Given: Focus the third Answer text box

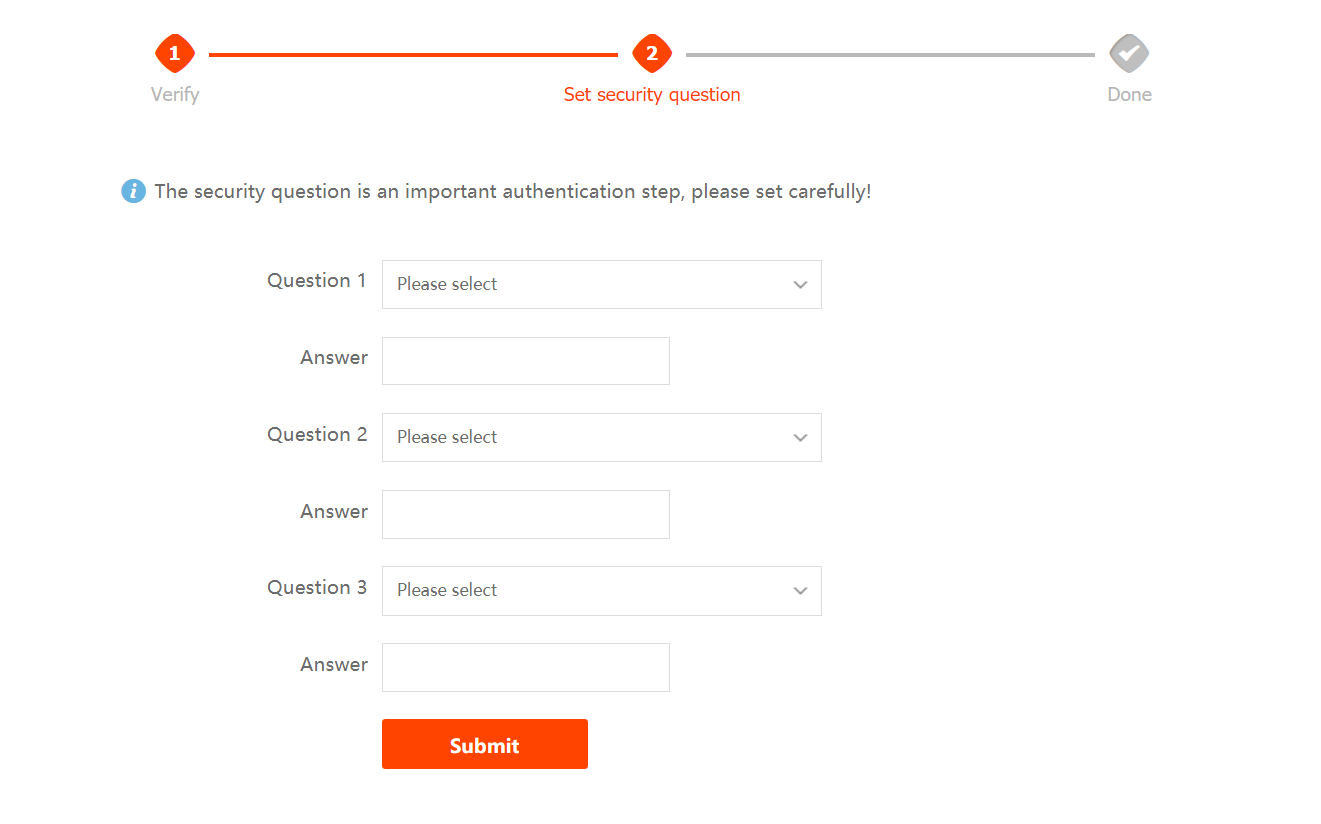Looking at the screenshot, I should click(526, 667).
